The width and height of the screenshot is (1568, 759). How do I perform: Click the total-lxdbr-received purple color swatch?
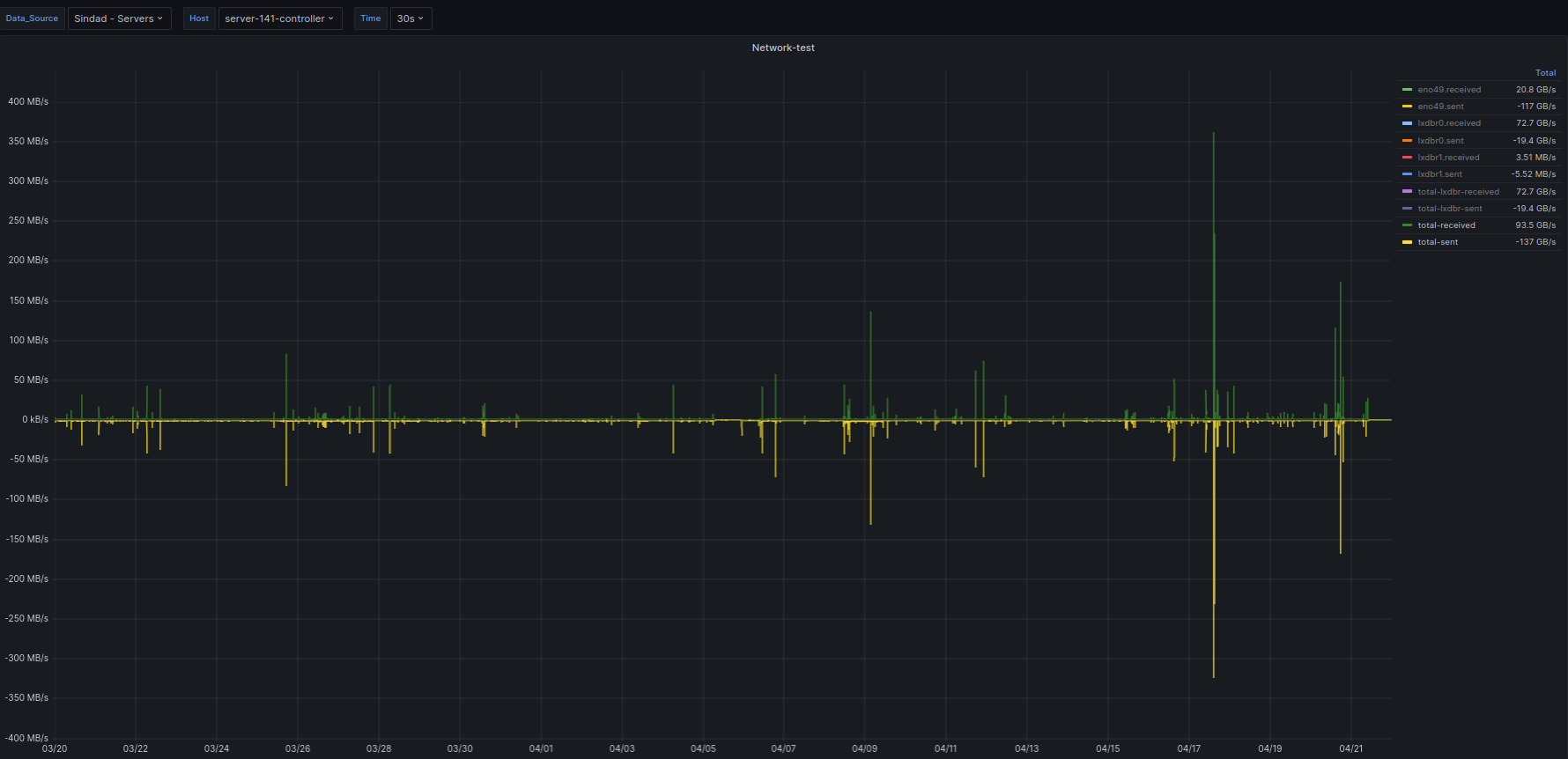[x=1407, y=192]
